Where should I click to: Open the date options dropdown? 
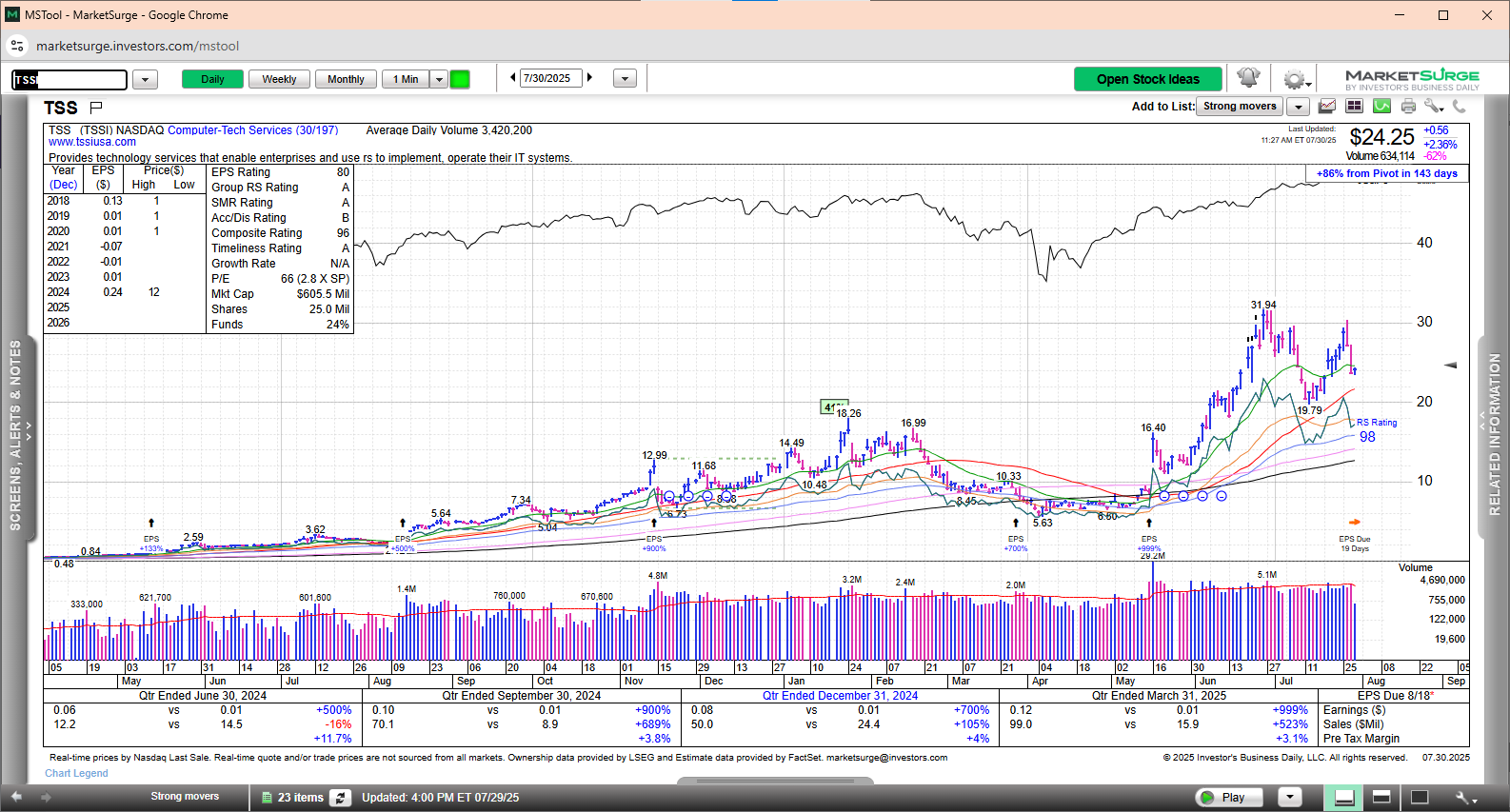(625, 79)
